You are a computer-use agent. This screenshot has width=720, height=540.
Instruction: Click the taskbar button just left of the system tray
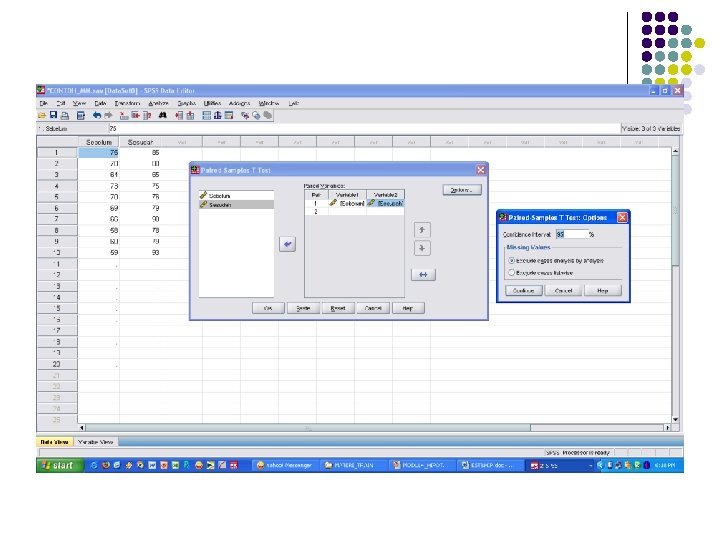560,465
